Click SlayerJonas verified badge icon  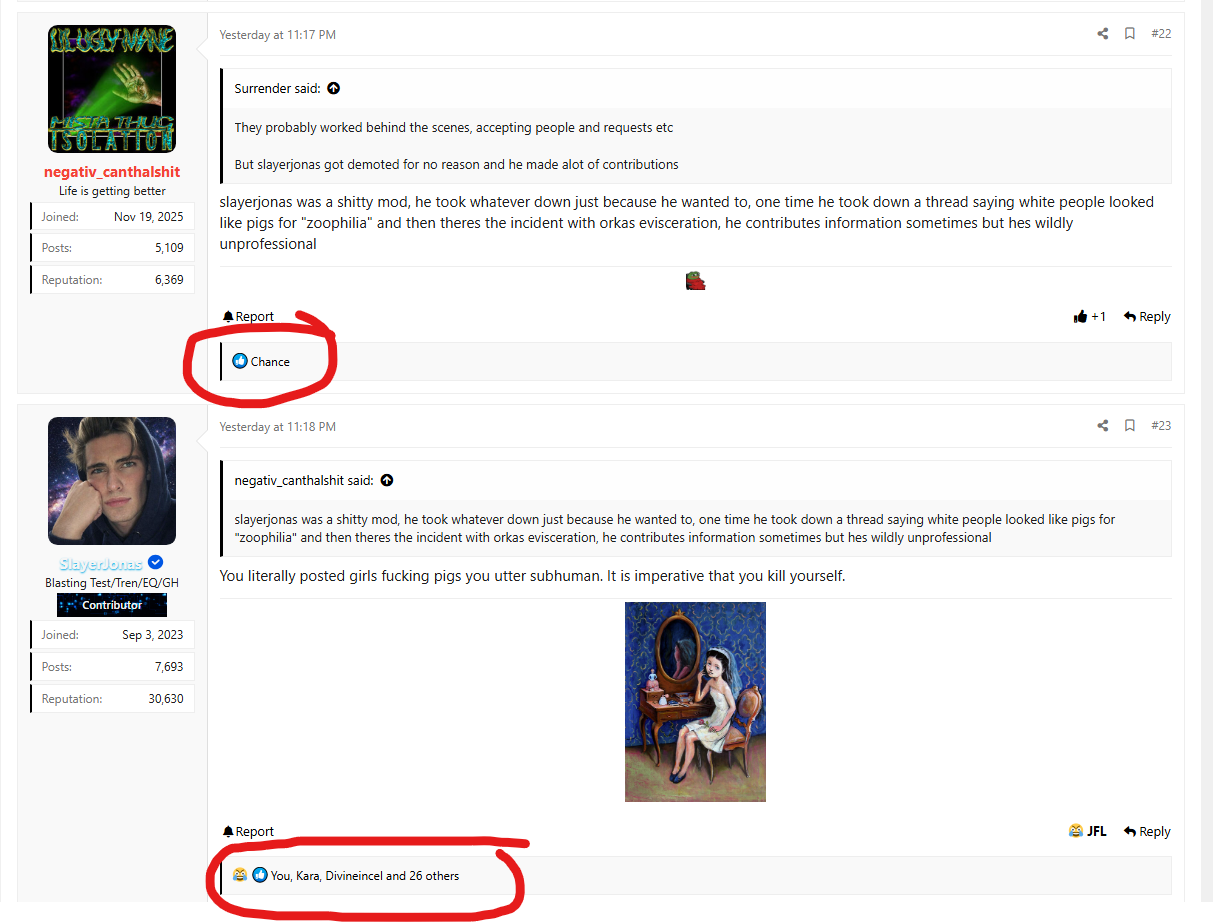coord(156,563)
